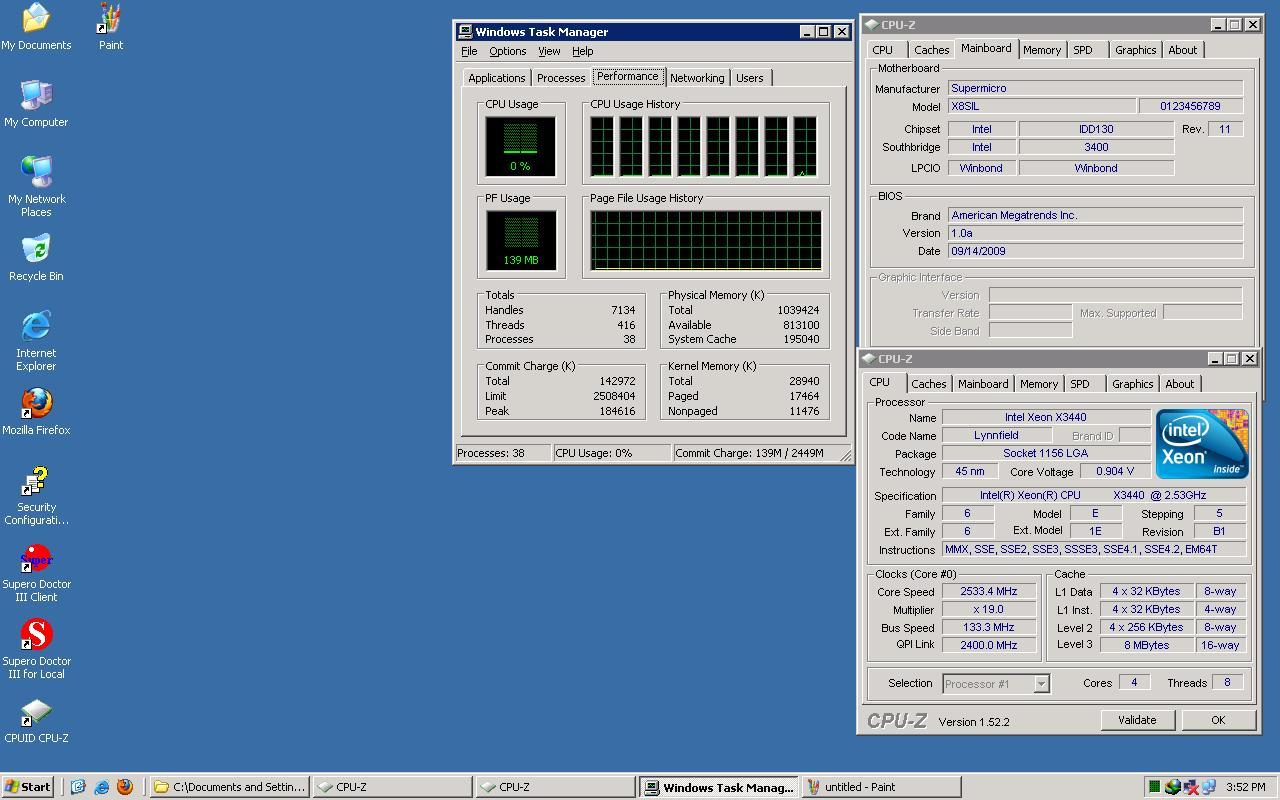Click the American Megatrends Inc. BIOS brand field
Viewport: 1280px width, 800px height.
pos(1095,215)
